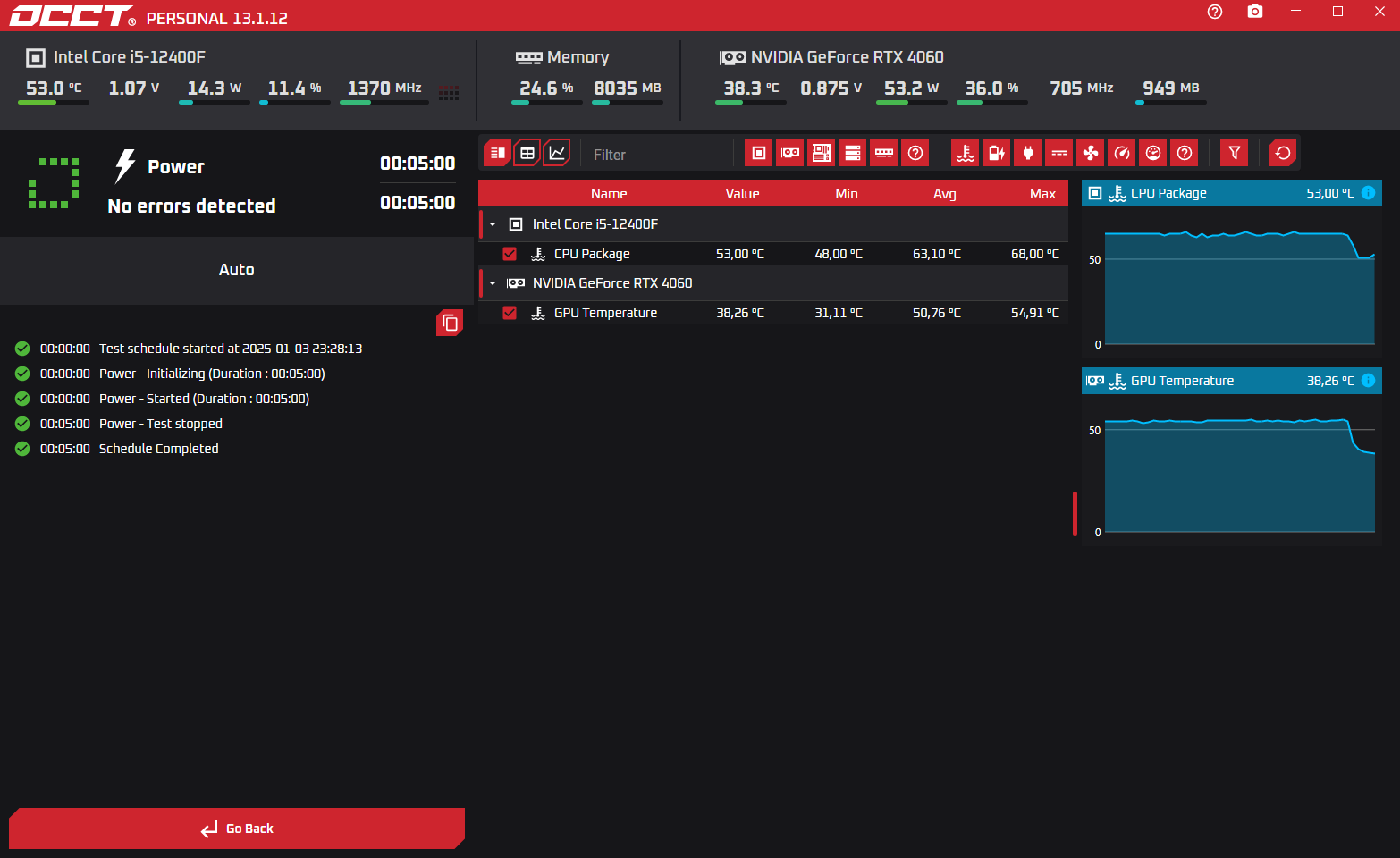Take a screenshot with the camera icon
Viewport: 1400px width, 858px height.
point(1255,12)
